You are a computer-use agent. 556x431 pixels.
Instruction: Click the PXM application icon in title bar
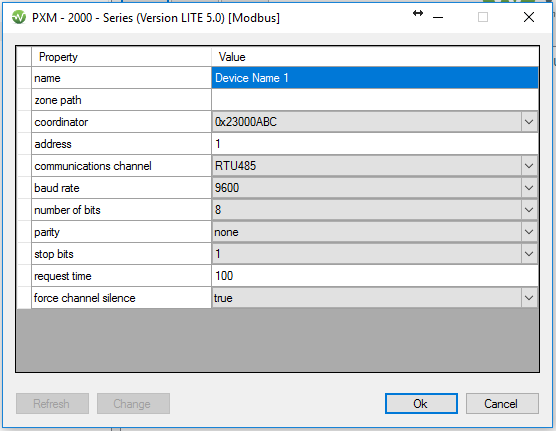click(19, 17)
